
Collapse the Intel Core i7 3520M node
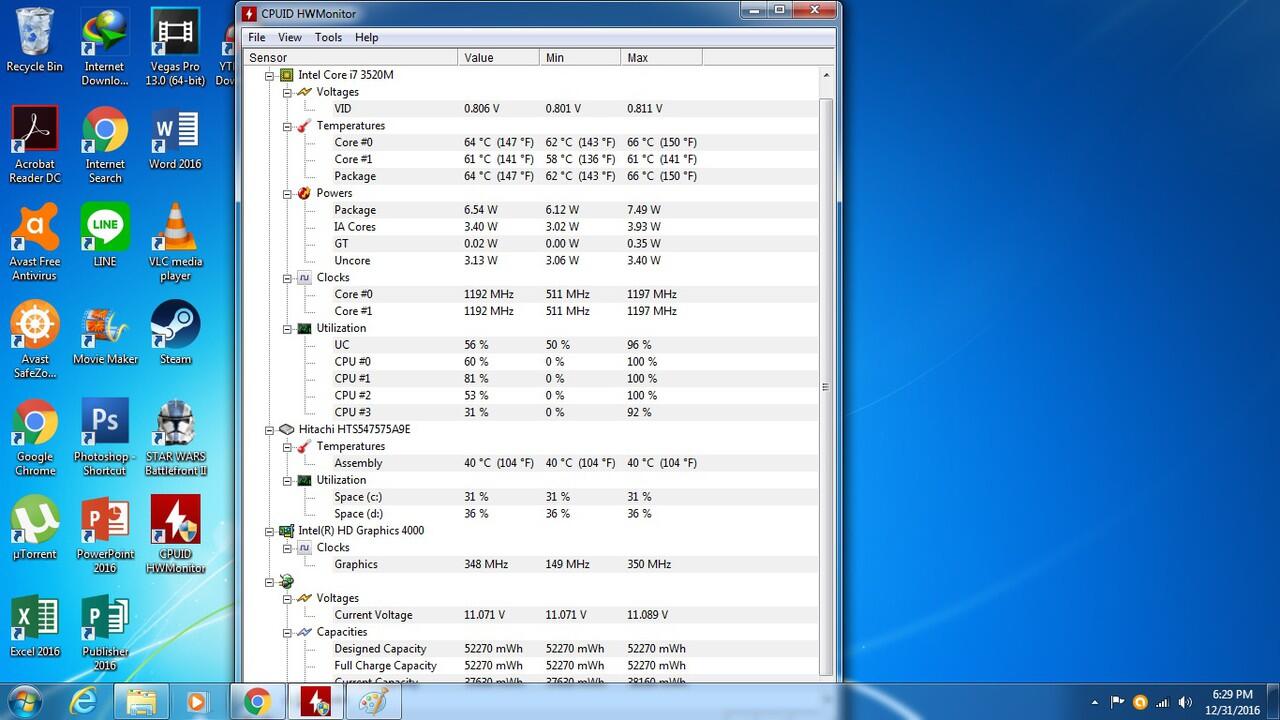pyautogui.click(x=269, y=75)
